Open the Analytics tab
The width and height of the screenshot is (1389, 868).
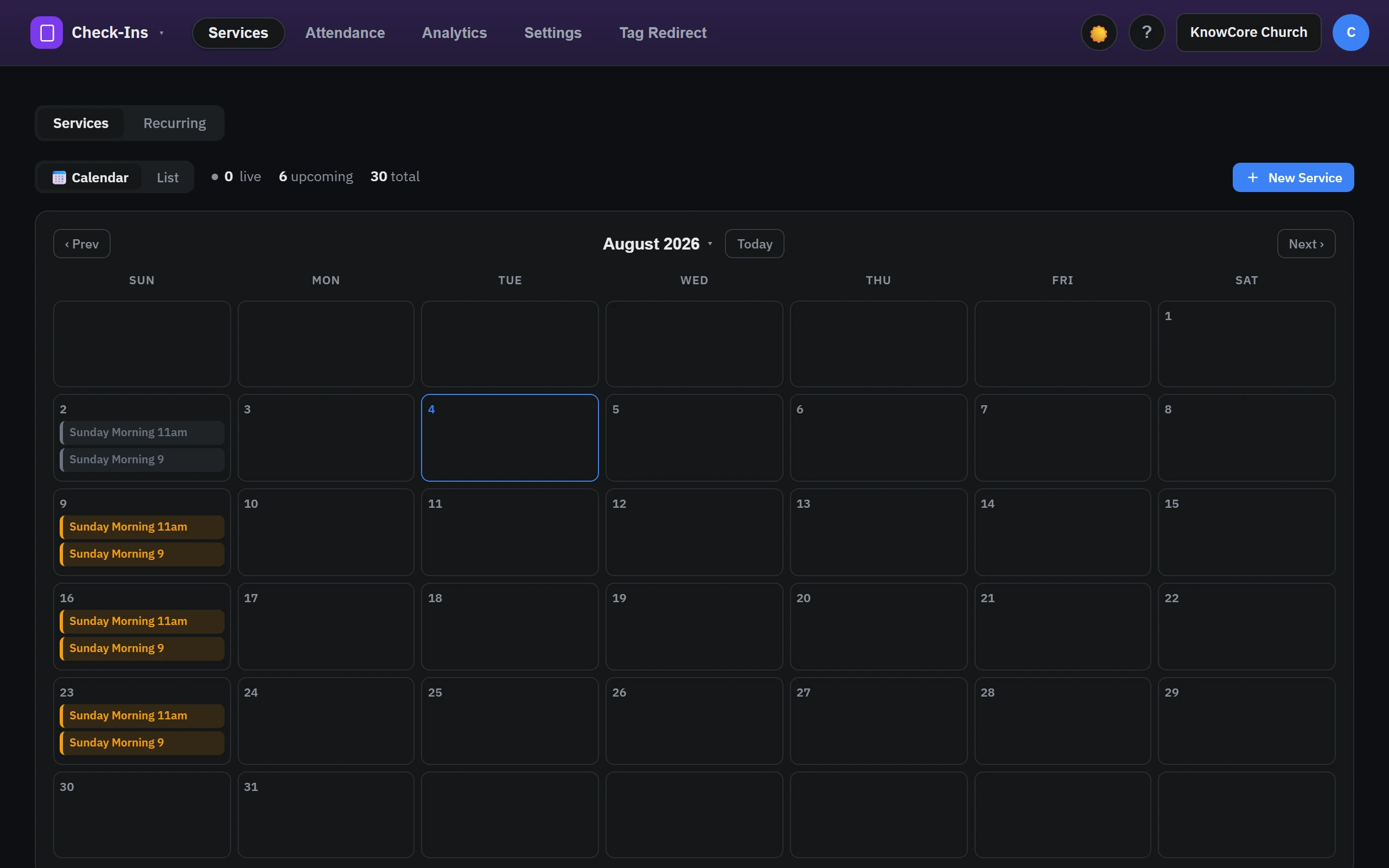point(454,33)
